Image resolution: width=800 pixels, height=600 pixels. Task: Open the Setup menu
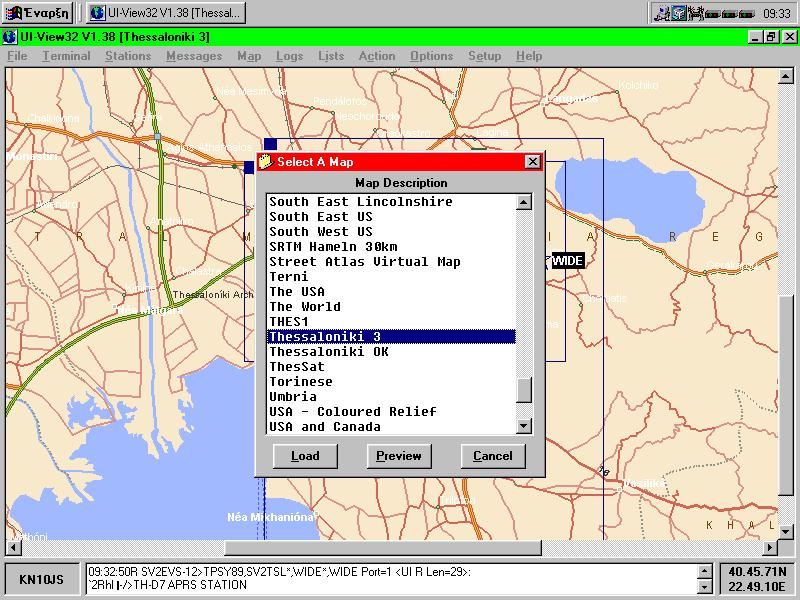tap(484, 56)
